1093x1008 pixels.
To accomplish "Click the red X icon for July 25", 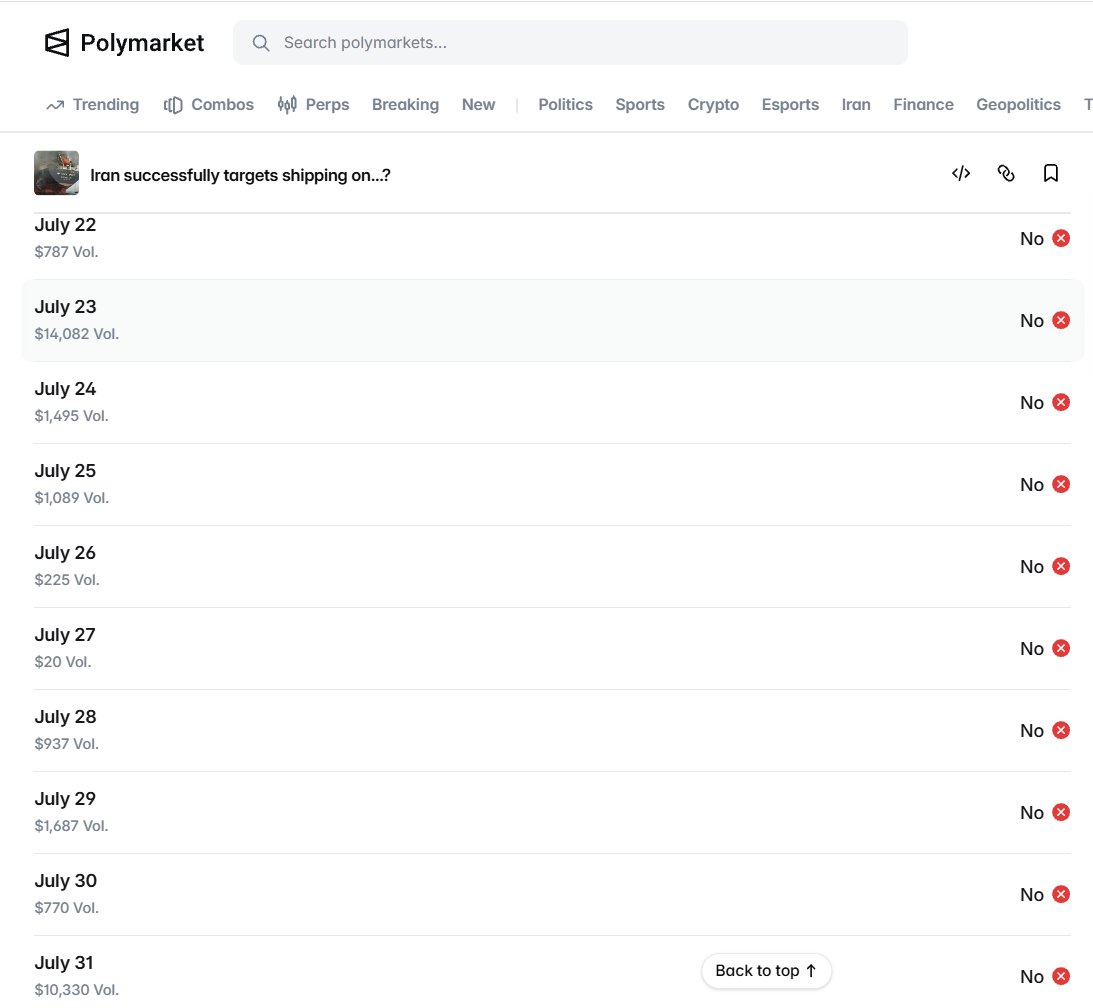I will pos(1061,484).
